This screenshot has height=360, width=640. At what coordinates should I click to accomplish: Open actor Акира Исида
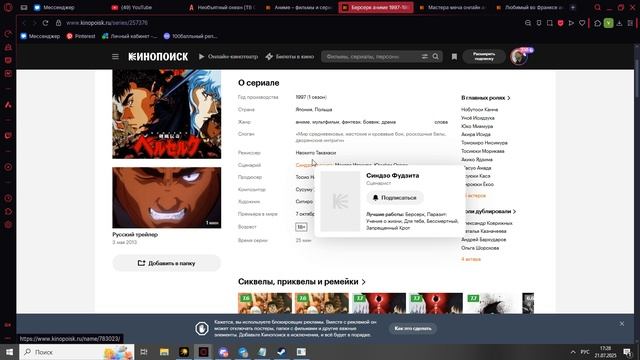click(x=476, y=134)
